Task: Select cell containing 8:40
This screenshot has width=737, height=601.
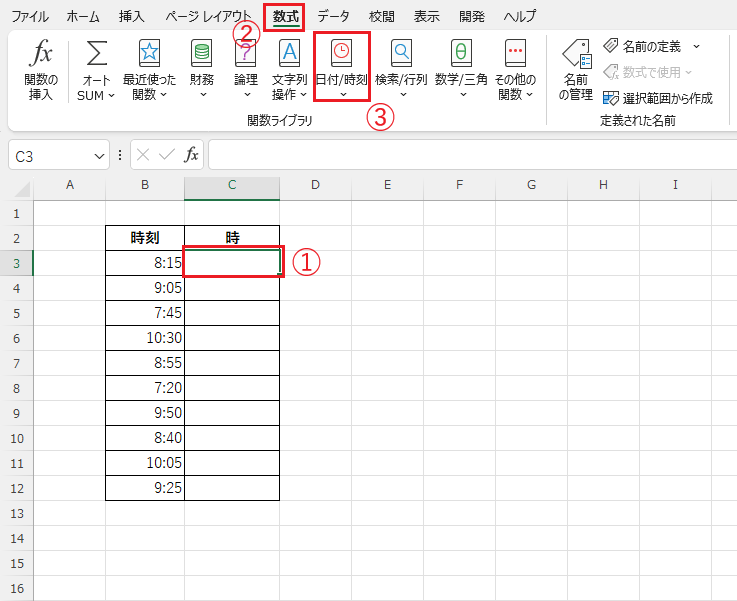Action: (x=145, y=437)
